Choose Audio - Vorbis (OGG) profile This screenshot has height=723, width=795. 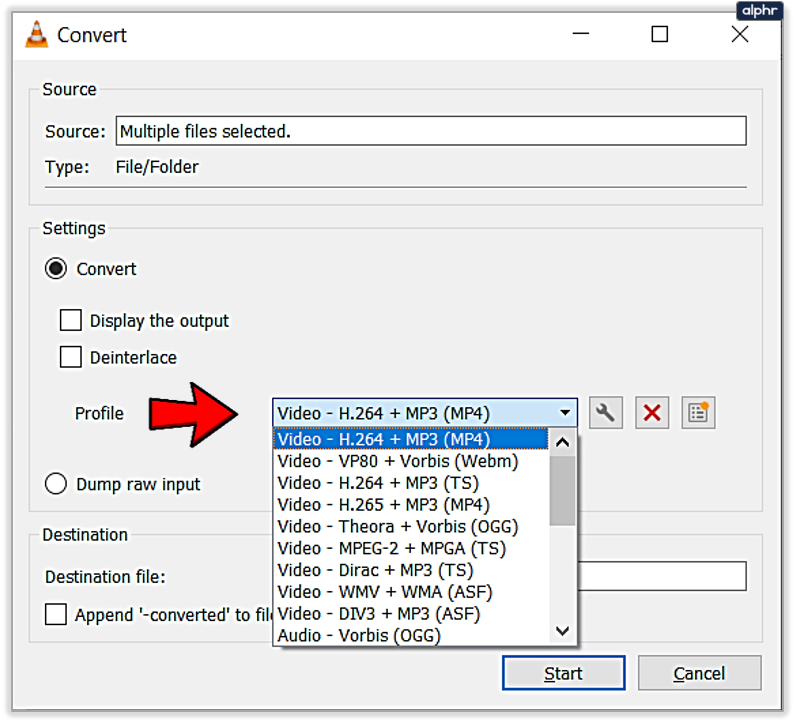(x=411, y=635)
